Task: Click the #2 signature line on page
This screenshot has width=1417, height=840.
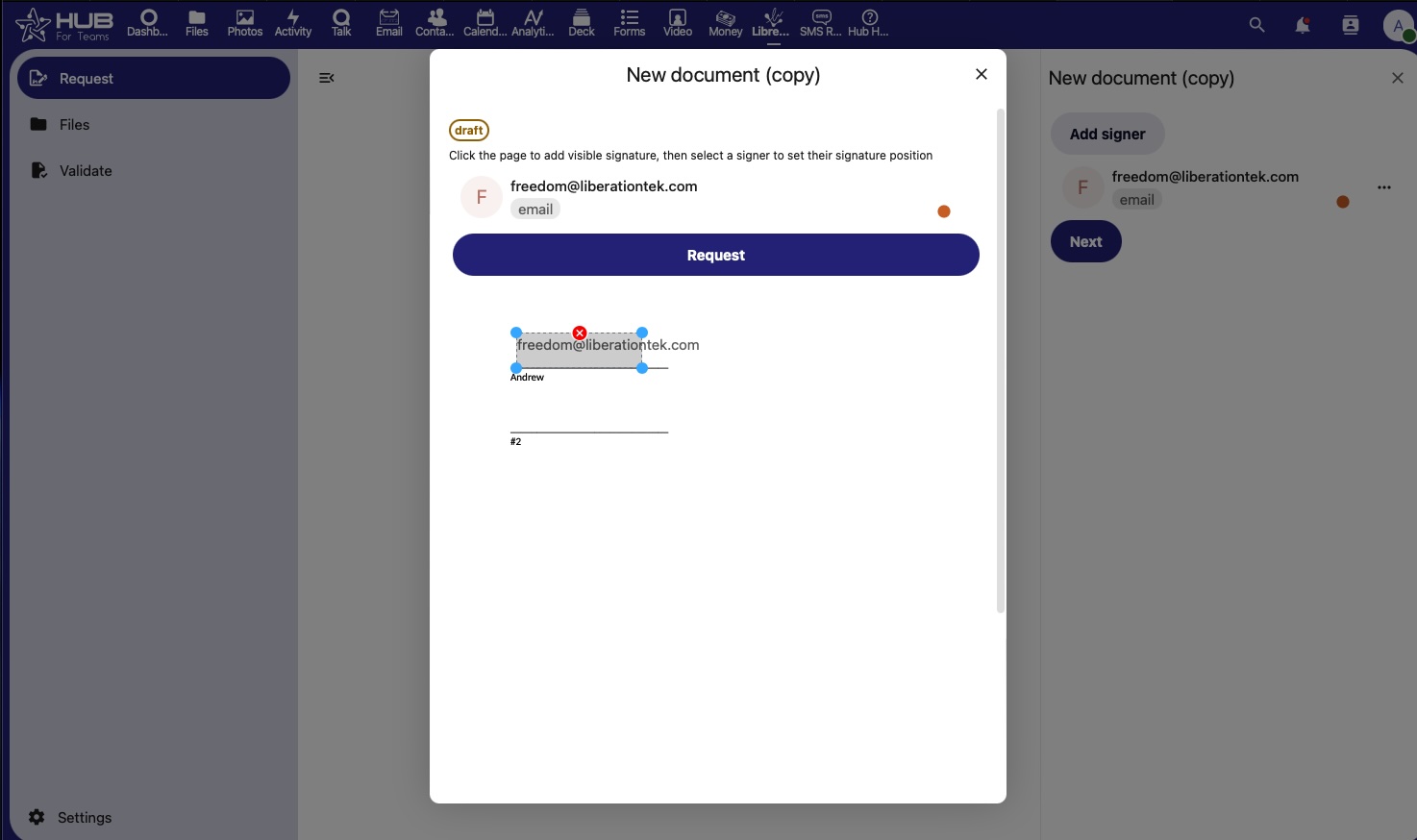Action: 588,432
